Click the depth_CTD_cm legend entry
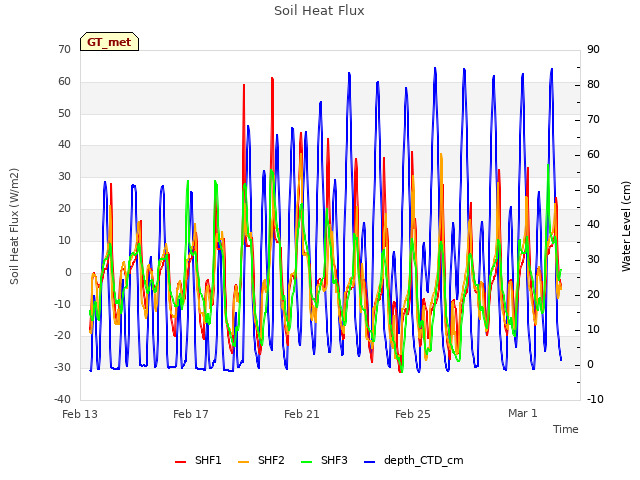 tap(413, 461)
